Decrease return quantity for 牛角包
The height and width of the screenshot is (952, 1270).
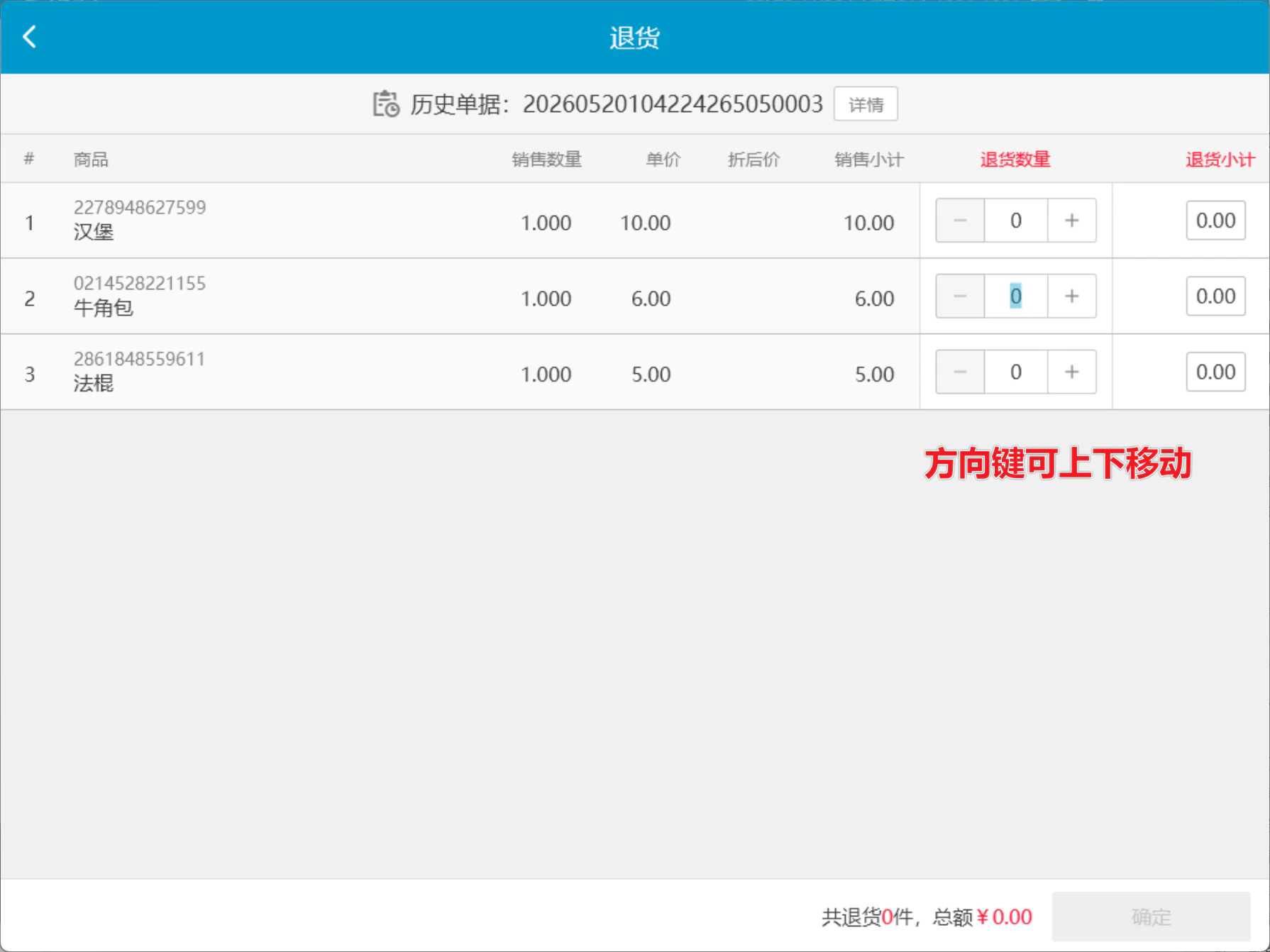960,297
